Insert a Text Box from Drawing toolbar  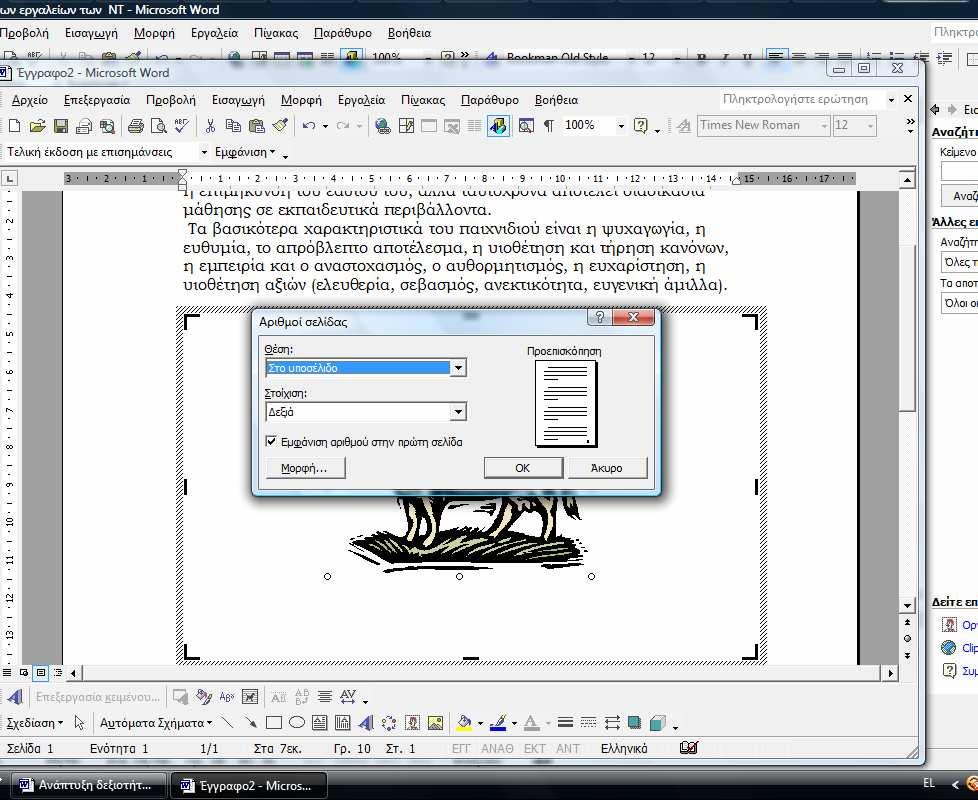pyautogui.click(x=319, y=723)
